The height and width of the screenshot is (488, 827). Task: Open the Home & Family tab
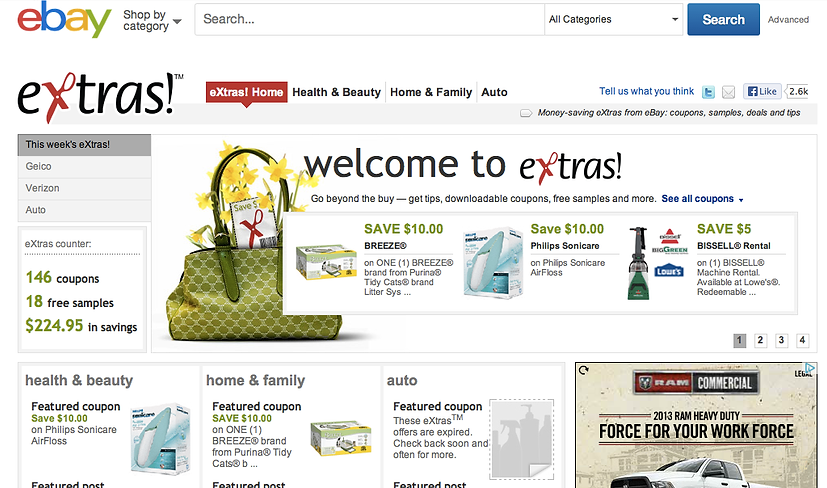click(x=431, y=92)
